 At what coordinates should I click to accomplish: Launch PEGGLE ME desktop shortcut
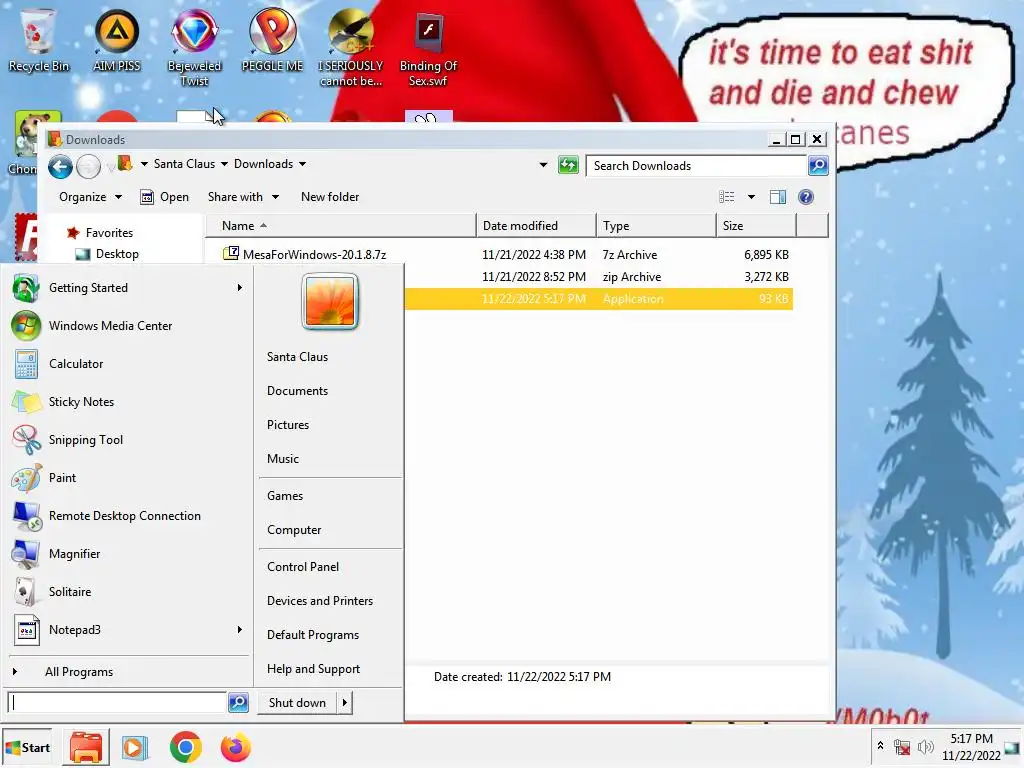272,40
